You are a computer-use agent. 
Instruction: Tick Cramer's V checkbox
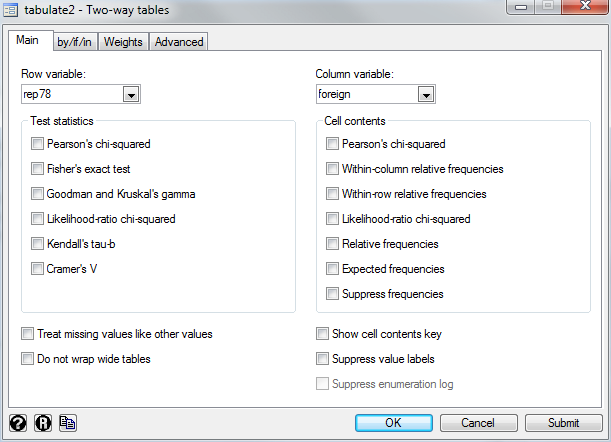[x=37, y=269]
